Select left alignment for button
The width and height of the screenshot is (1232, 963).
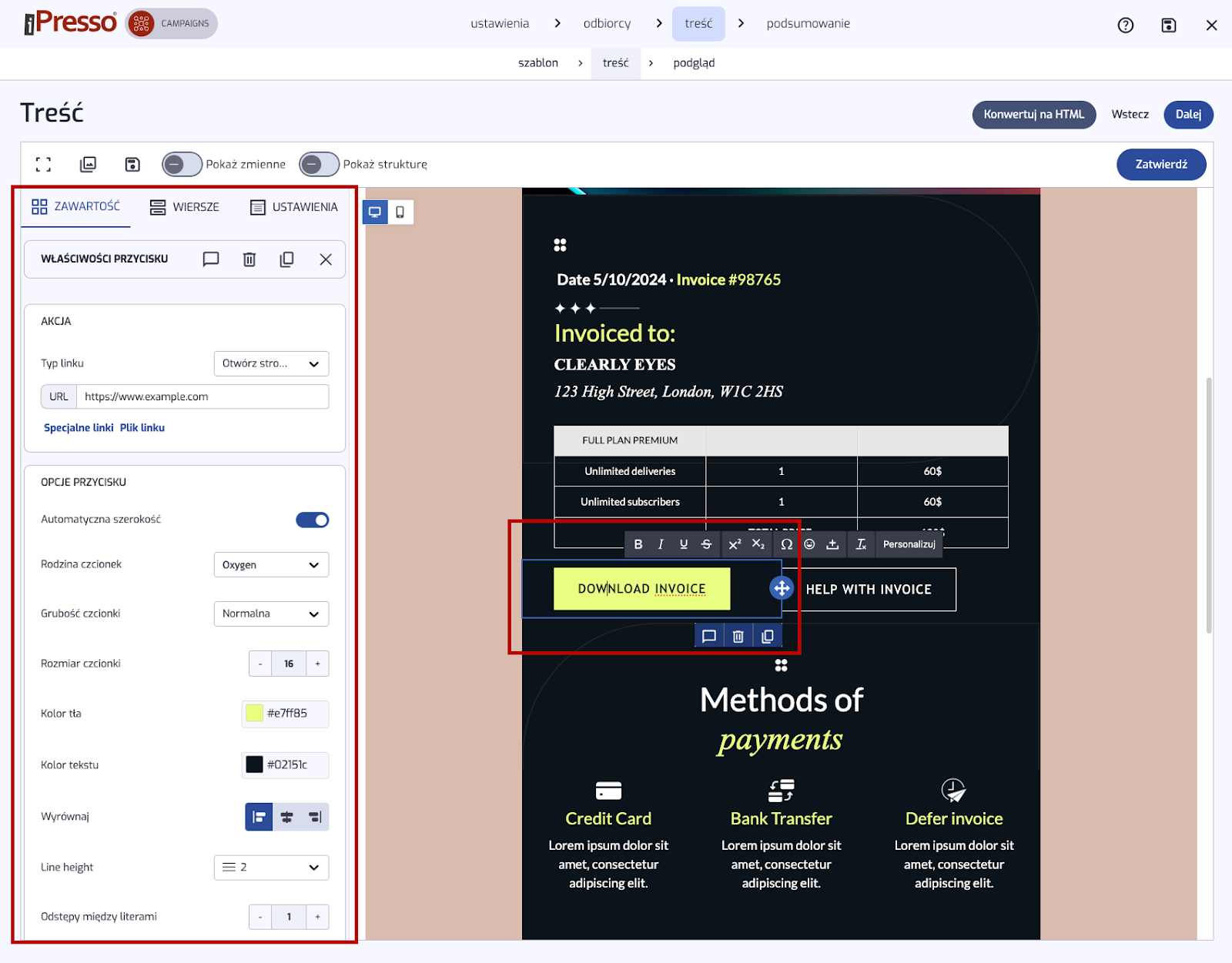tap(259, 817)
